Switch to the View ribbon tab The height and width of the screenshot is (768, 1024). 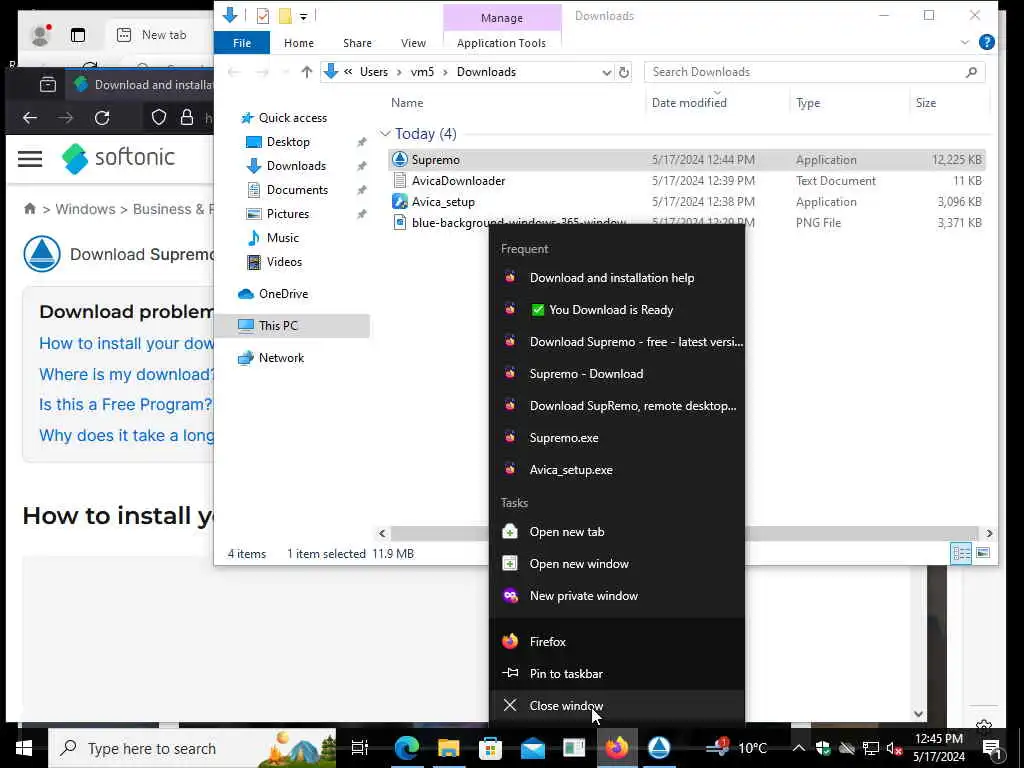tap(413, 42)
